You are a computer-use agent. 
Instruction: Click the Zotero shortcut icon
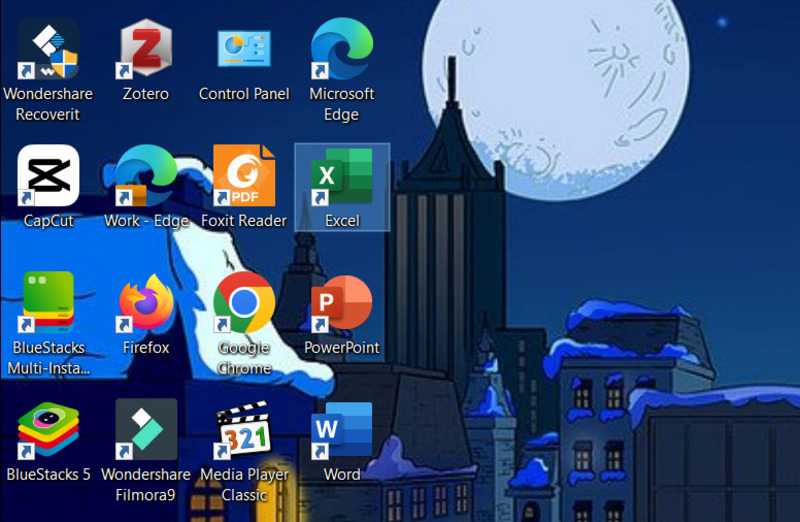(146, 49)
